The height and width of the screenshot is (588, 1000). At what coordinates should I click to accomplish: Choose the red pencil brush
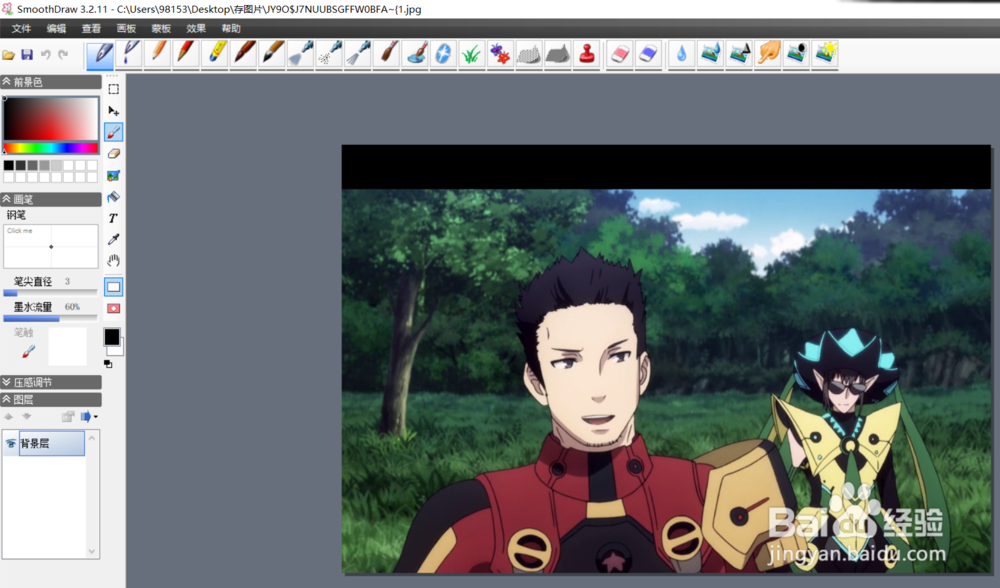click(186, 54)
